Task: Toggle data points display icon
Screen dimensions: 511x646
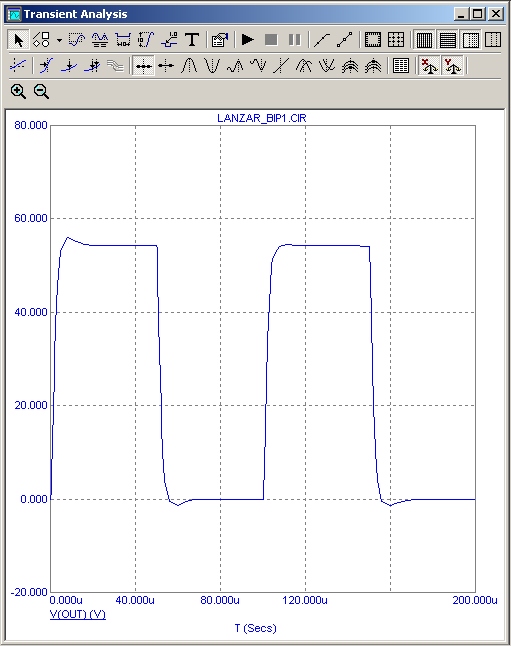Action: [x=345, y=40]
